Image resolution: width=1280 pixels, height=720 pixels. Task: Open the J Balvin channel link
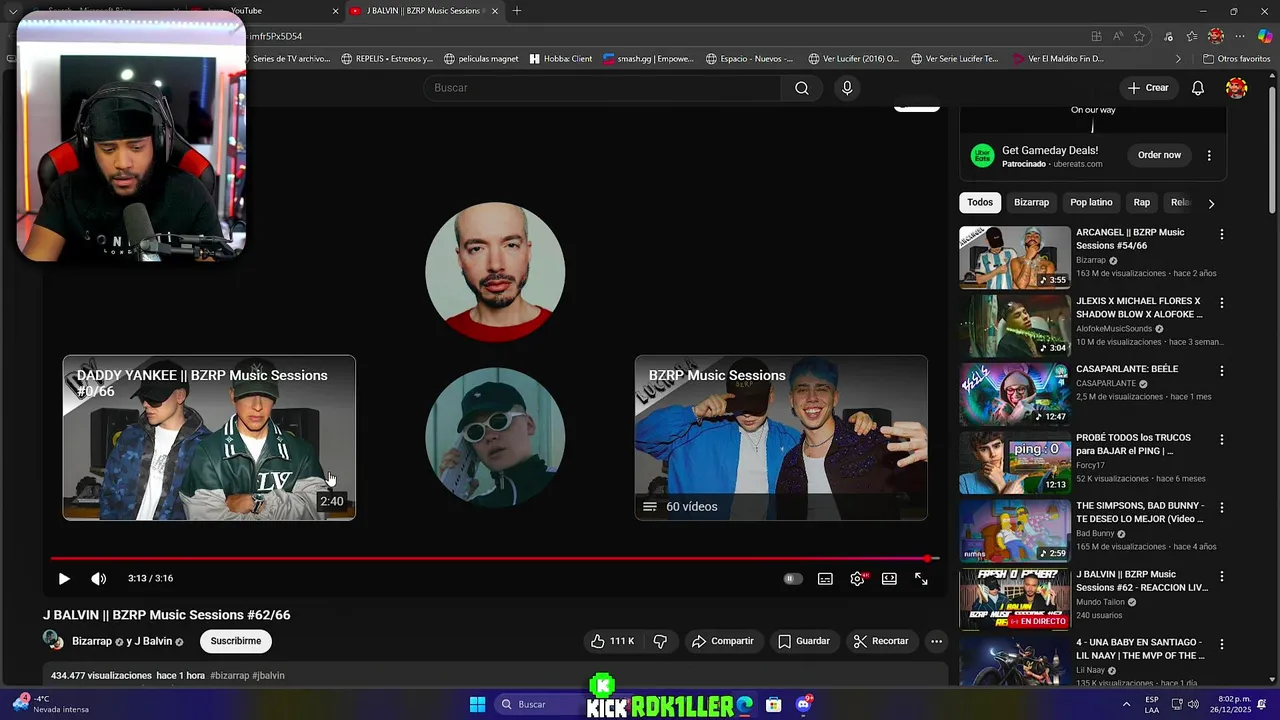[x=153, y=641]
